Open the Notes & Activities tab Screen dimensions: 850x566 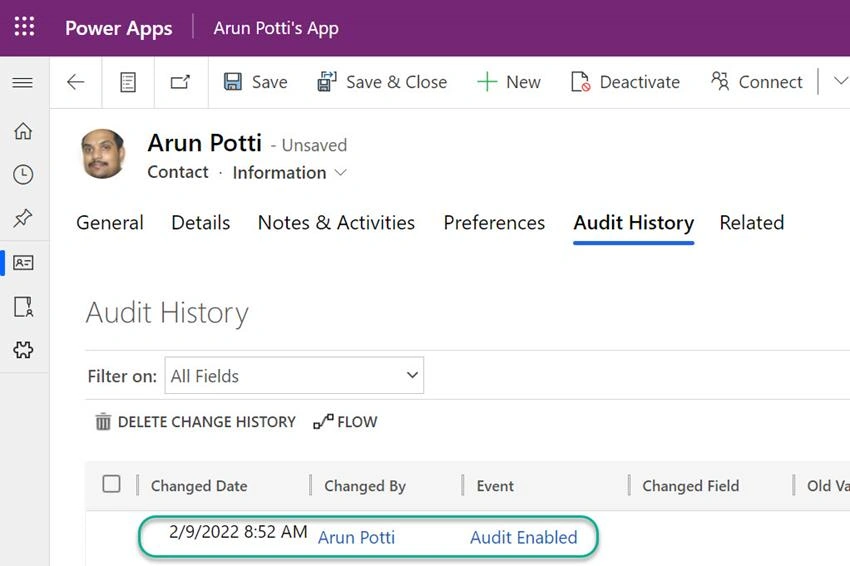click(336, 223)
